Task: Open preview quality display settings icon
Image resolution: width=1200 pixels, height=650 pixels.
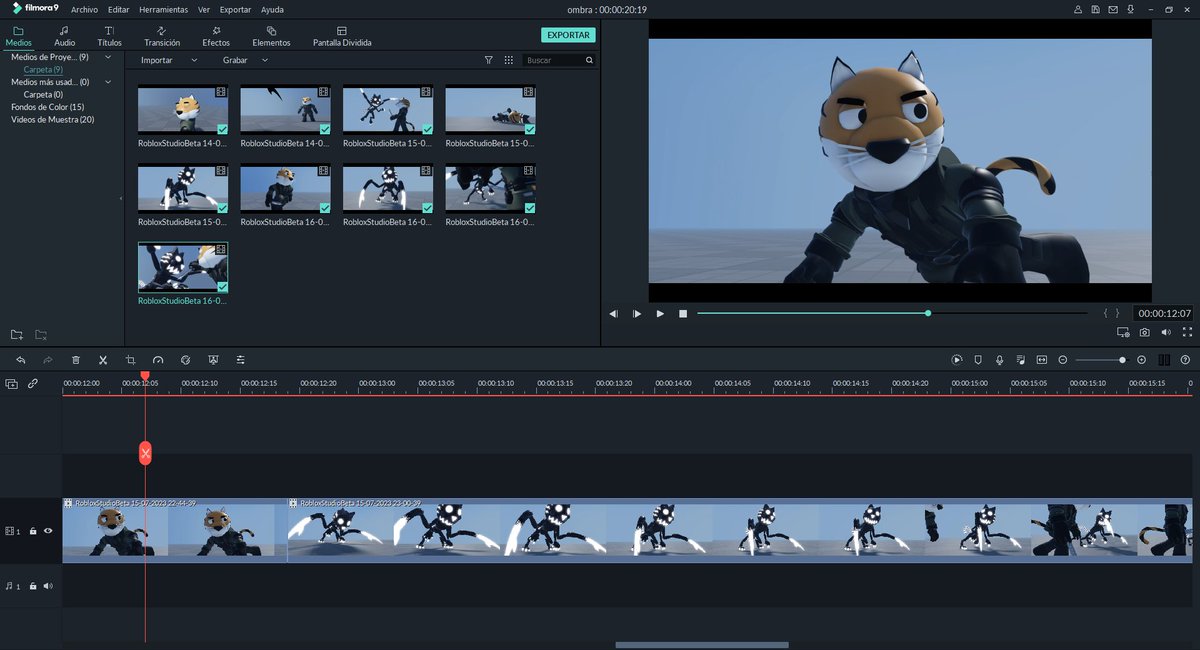Action: tap(1123, 332)
